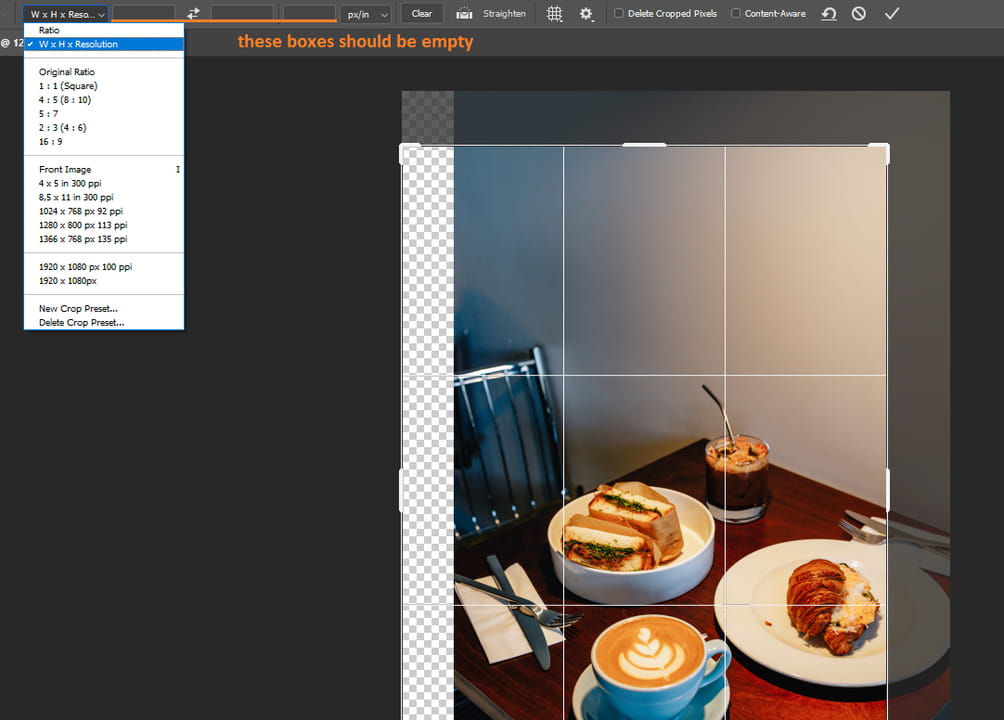Select Original Ratio preset
The image size is (1004, 720).
click(x=104, y=72)
